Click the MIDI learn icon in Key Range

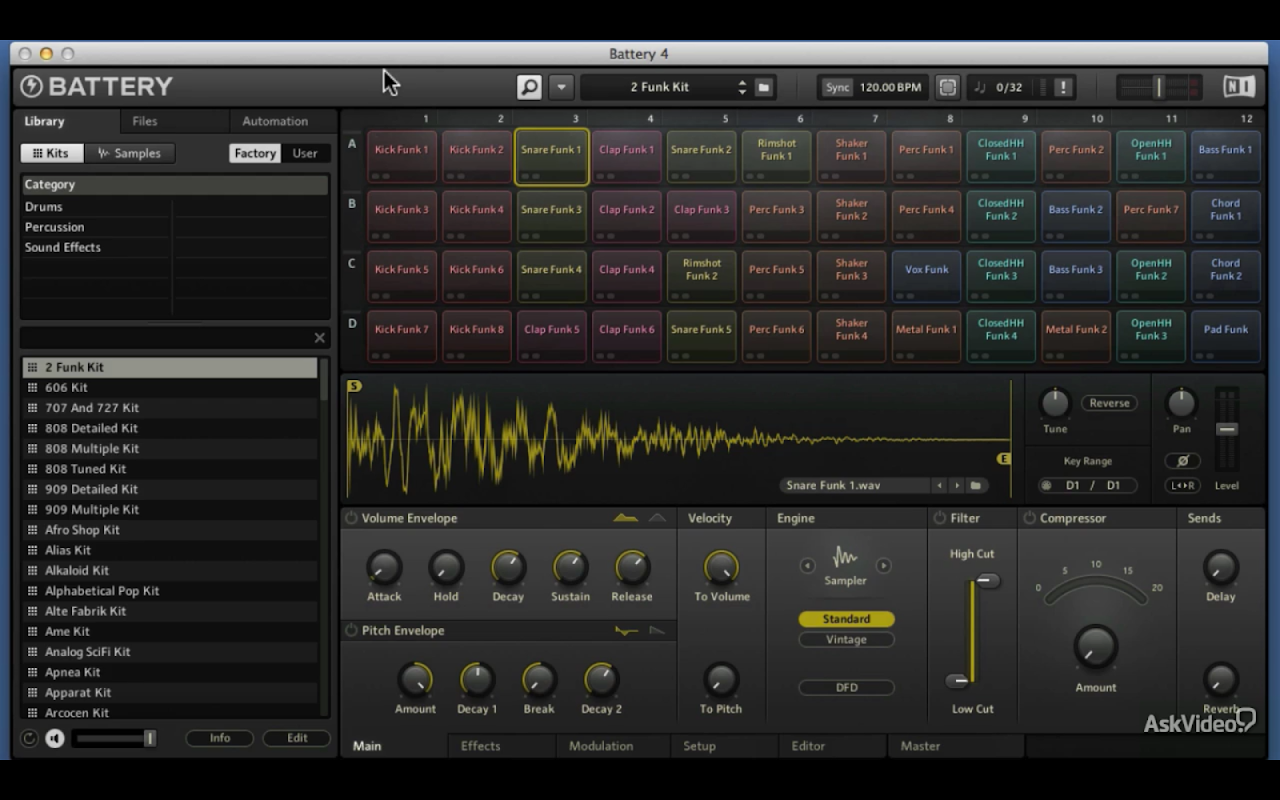(x=1047, y=486)
